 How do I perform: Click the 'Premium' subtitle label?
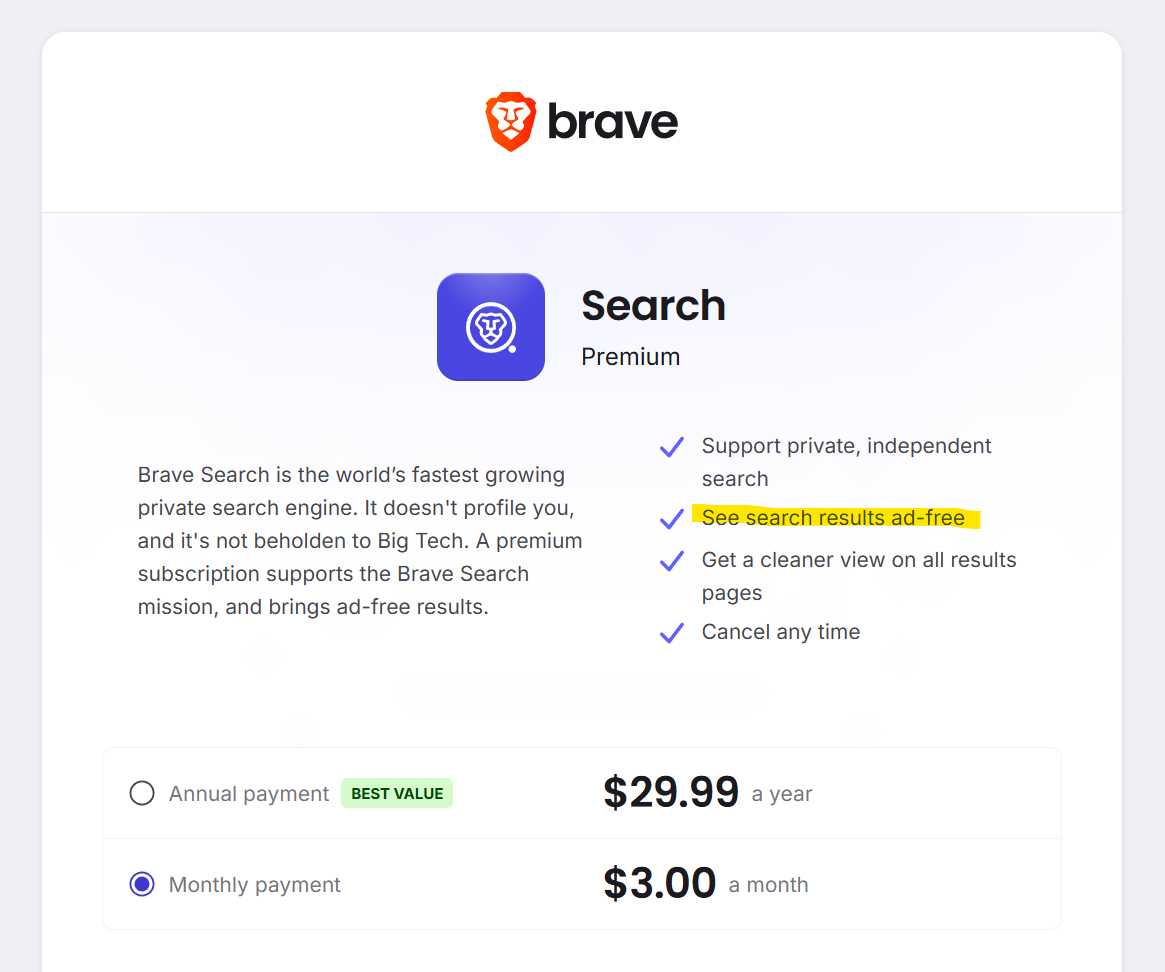point(631,356)
